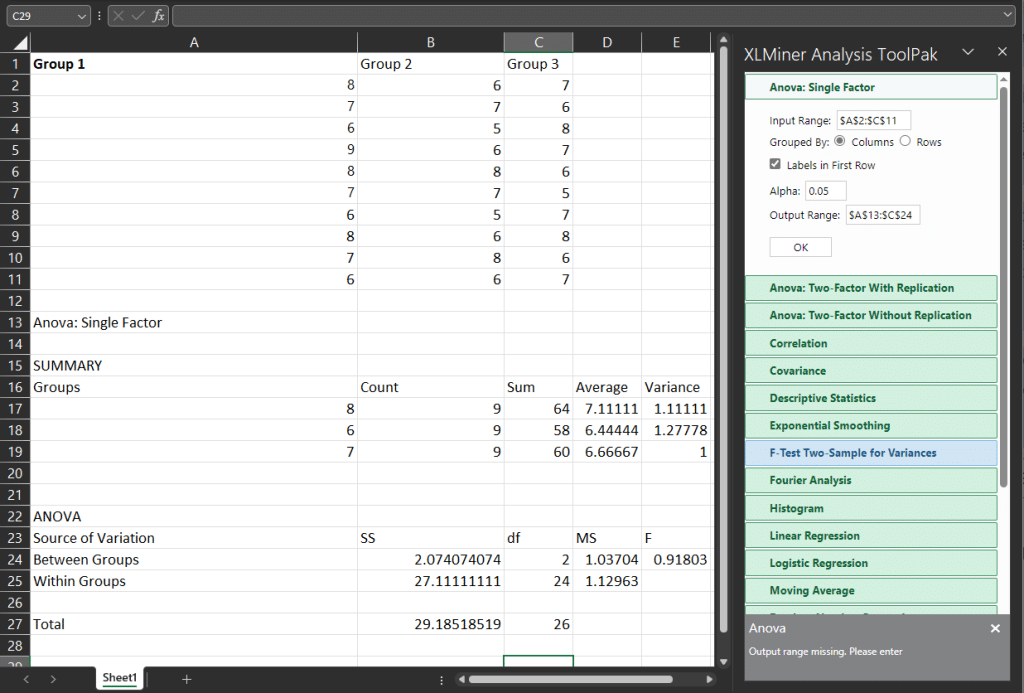Click the Enter checkmark icon in formula bar

click(x=138, y=16)
